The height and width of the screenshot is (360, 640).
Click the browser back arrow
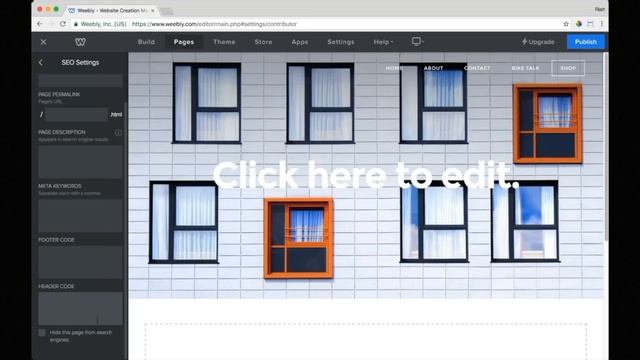40,24
